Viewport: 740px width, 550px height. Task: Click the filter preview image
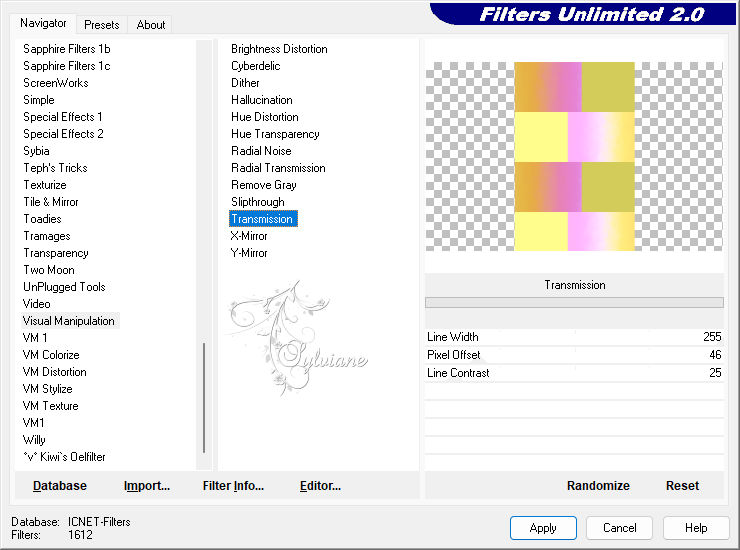(574, 156)
